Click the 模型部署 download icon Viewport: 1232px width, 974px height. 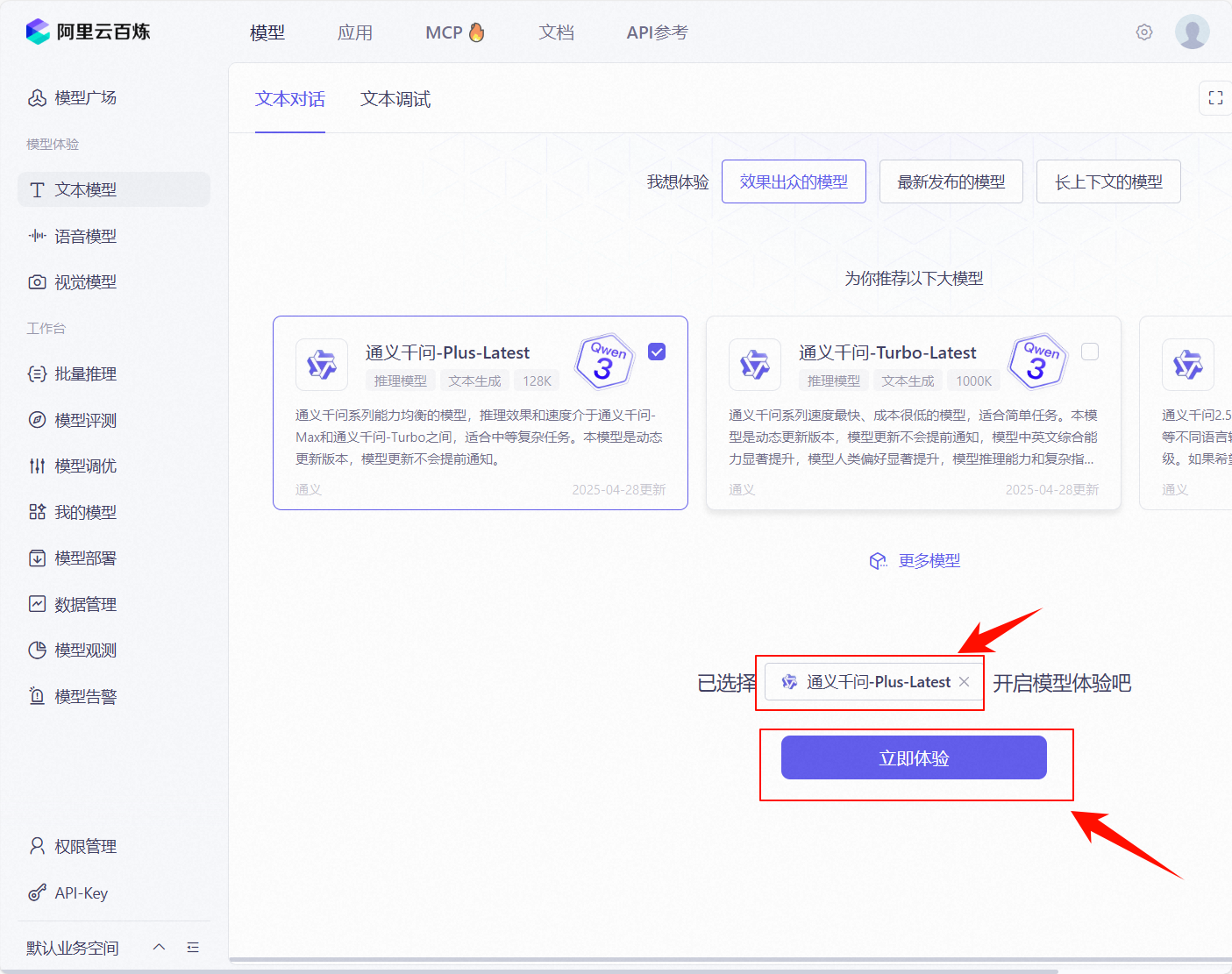point(37,558)
